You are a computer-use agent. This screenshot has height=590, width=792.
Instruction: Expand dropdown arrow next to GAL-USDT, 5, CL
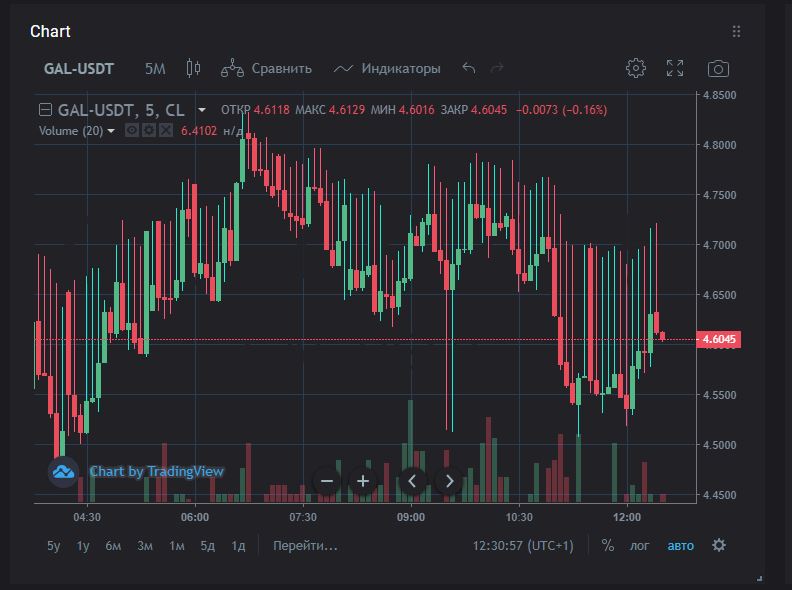202,109
